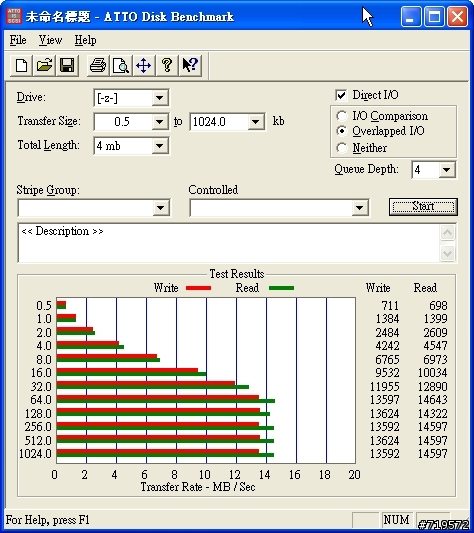Click the Description scrollbar down arrow

click(x=447, y=253)
